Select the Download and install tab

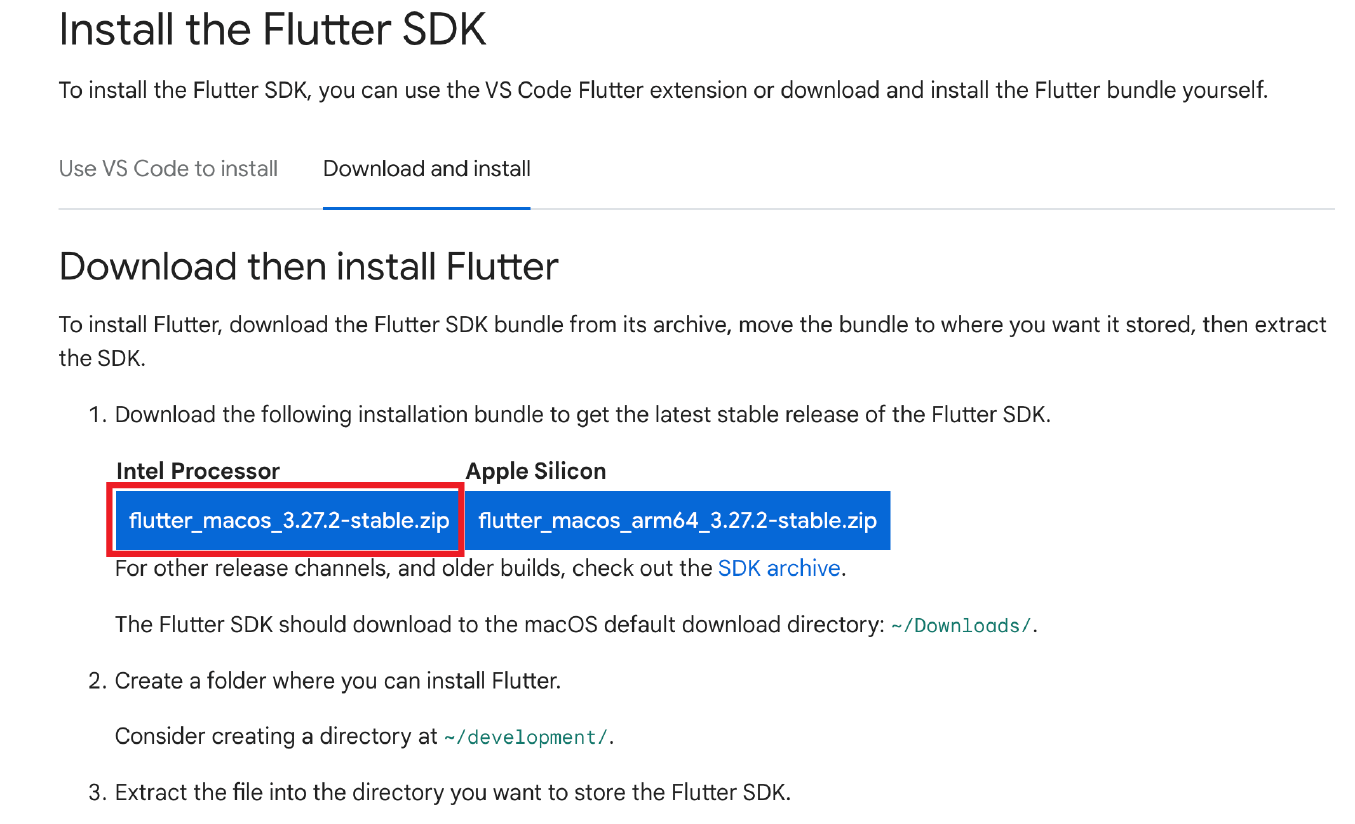pos(426,169)
